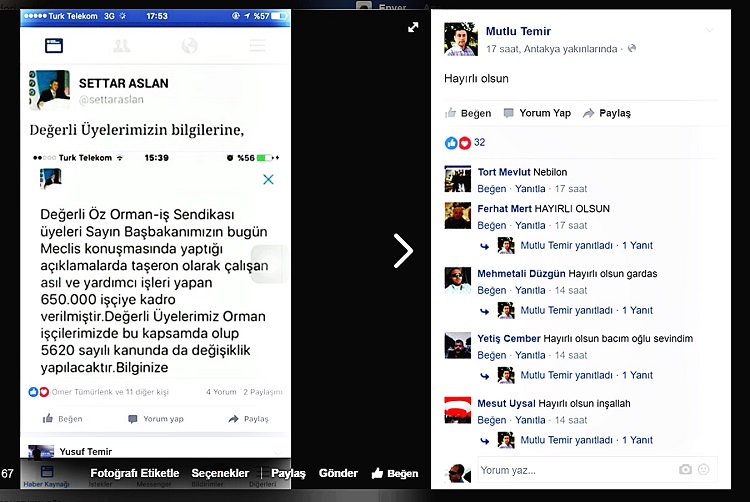Expand reply under Yetiş Cember comment

tap(586, 376)
